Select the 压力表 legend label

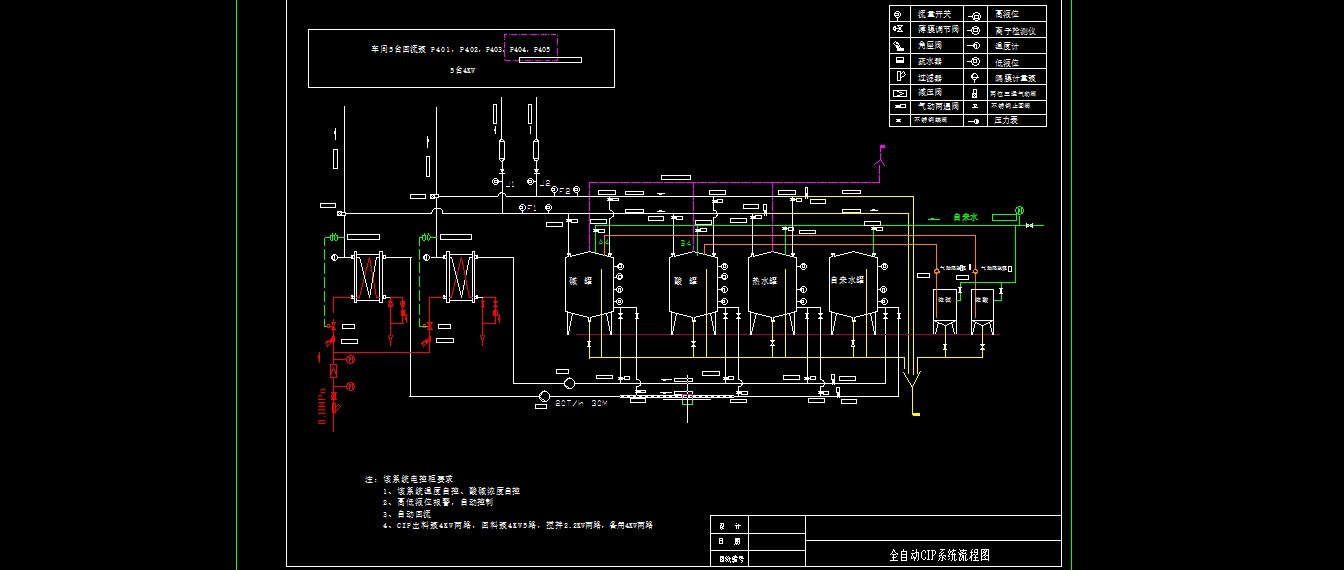click(1006, 120)
